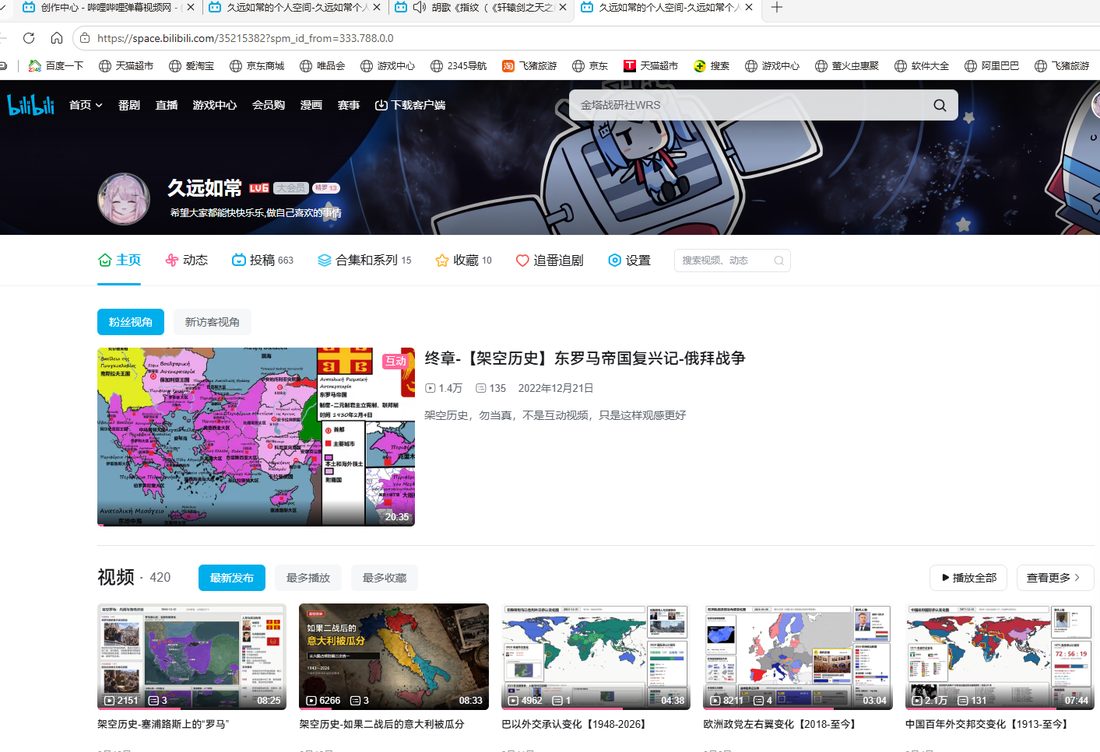The height and width of the screenshot is (752, 1100).
Task: Open video title 架空历史-如果二战后的意大利被瓜分
Action: tap(382, 724)
